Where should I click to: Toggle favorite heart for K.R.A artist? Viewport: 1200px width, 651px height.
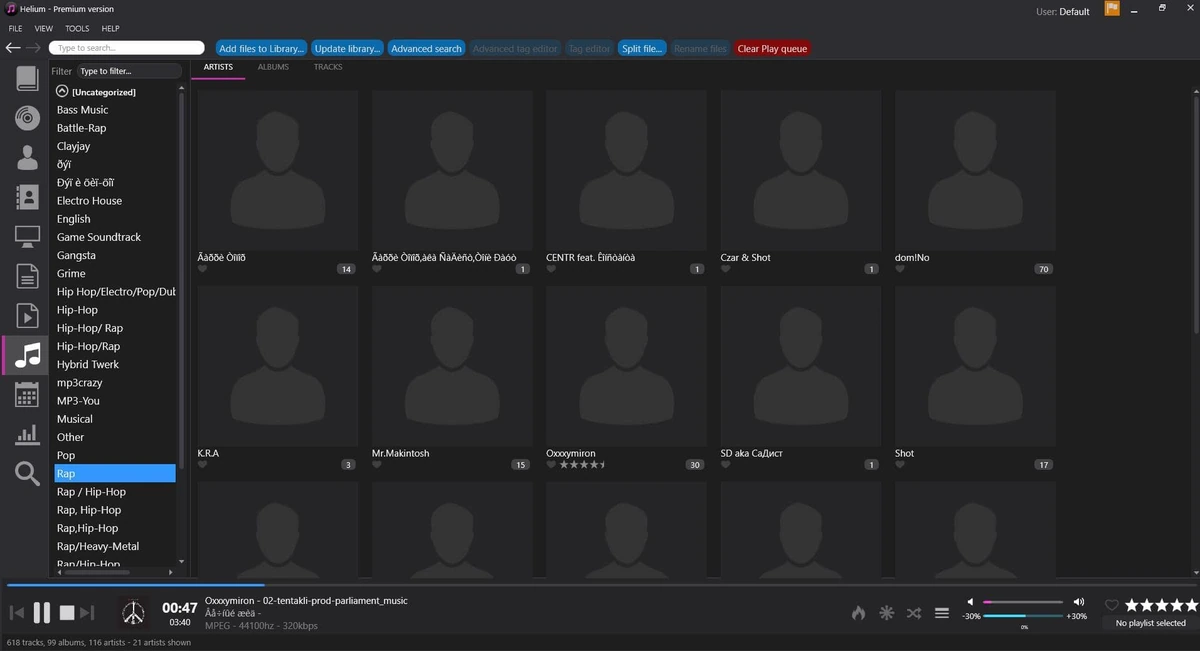coord(203,465)
